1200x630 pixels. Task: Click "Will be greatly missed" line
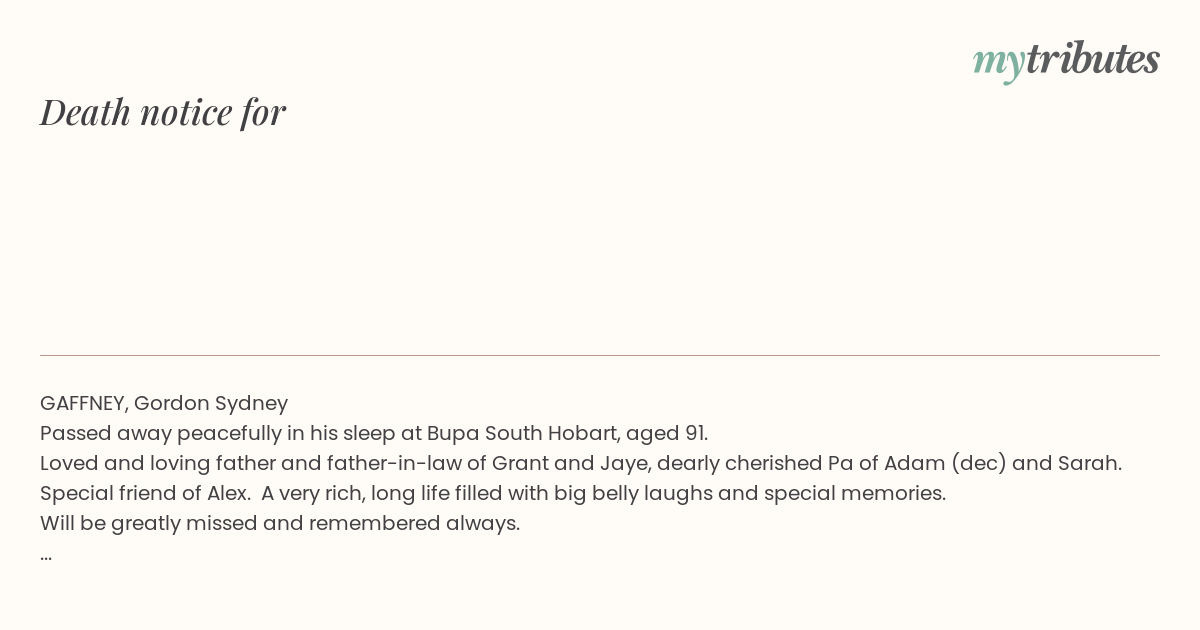280,523
